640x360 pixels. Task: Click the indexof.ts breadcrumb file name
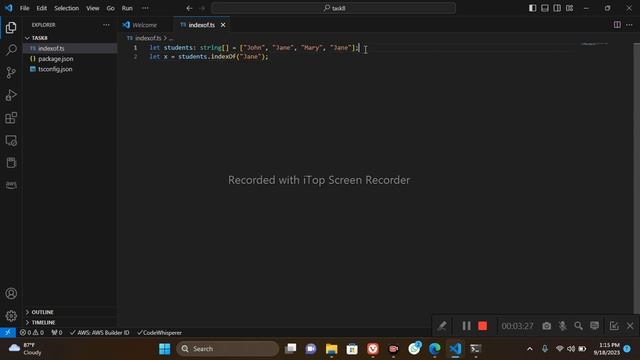(148, 38)
